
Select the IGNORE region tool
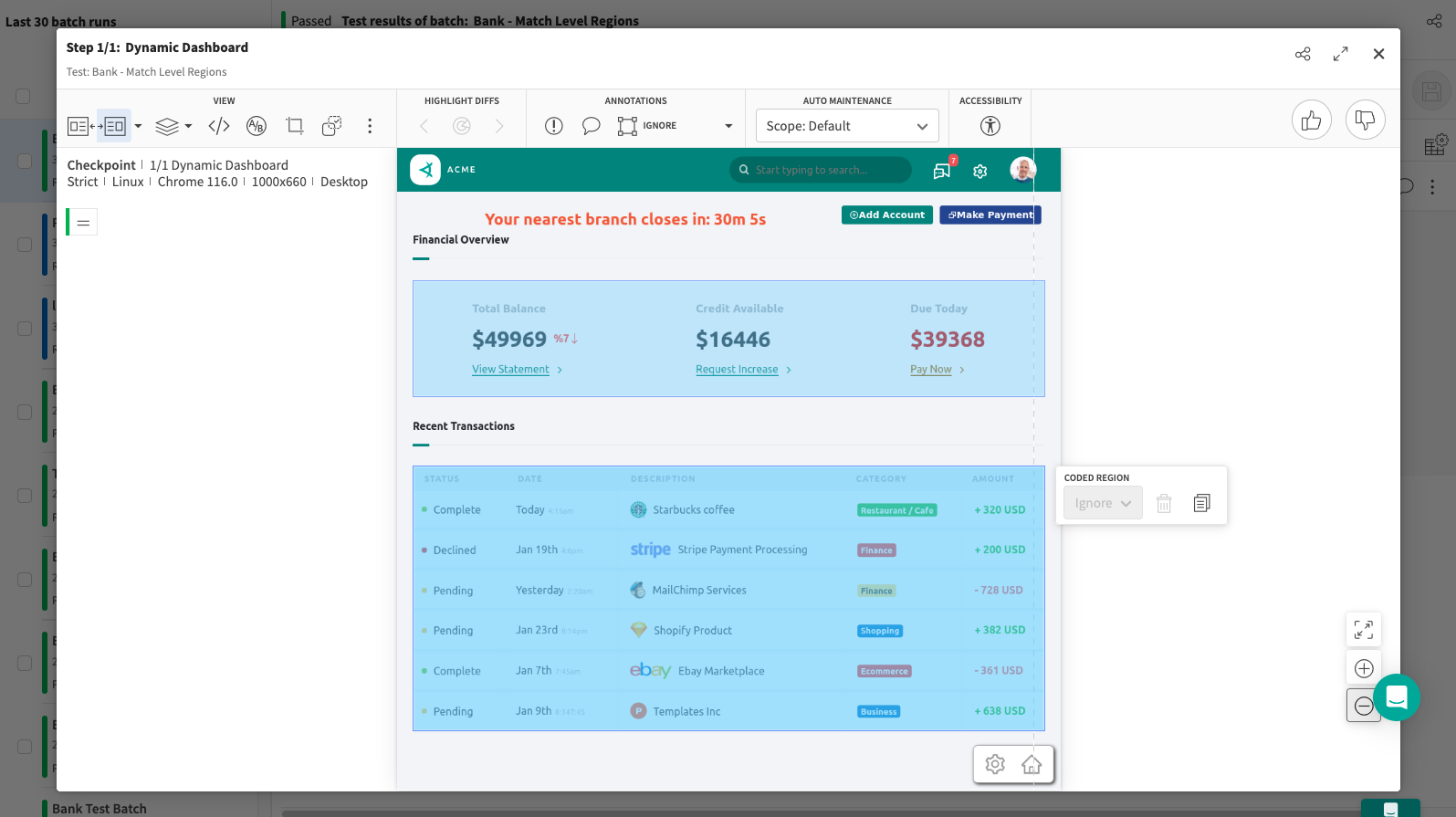tap(647, 126)
